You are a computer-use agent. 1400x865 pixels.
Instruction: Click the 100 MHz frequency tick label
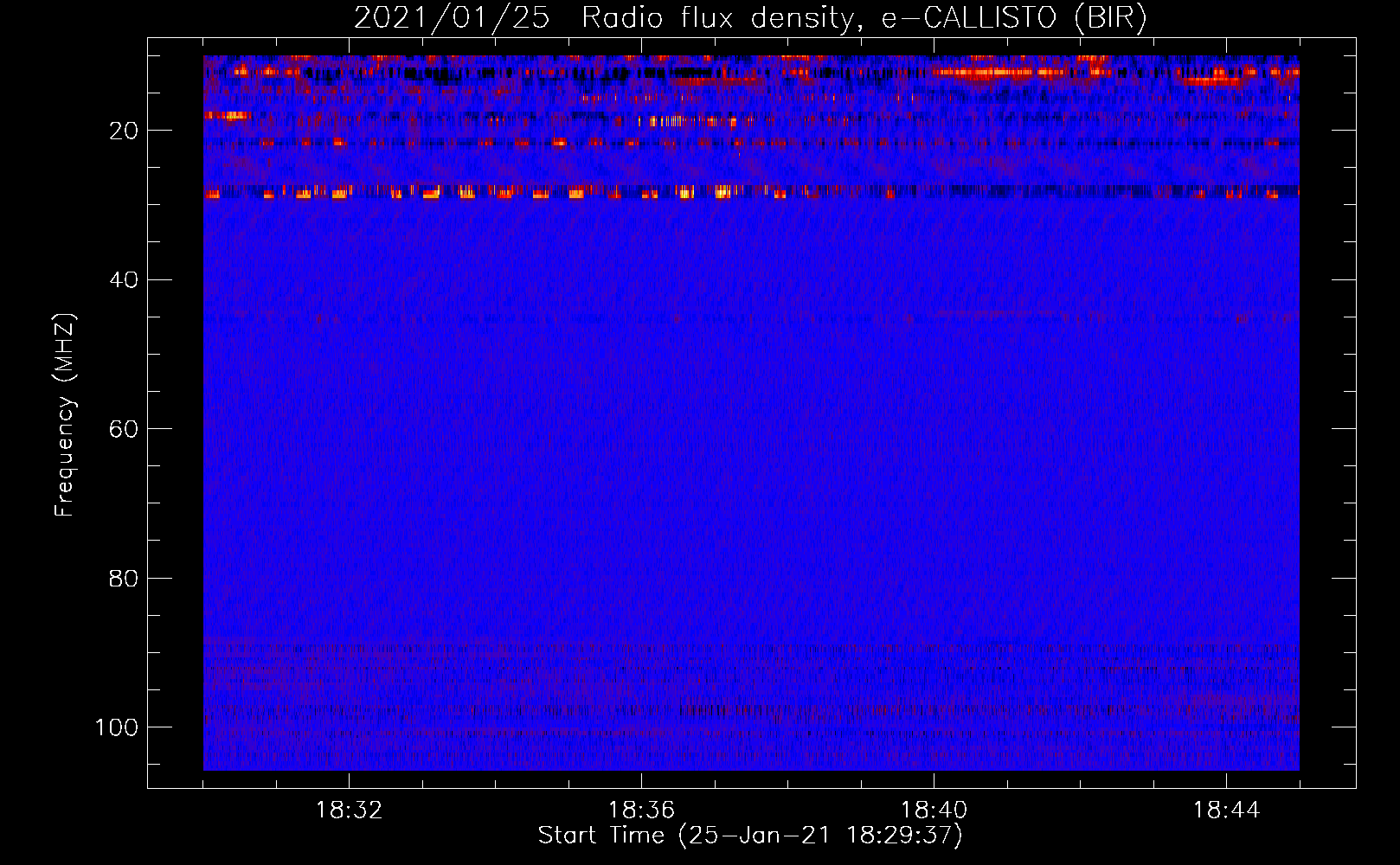point(117,727)
